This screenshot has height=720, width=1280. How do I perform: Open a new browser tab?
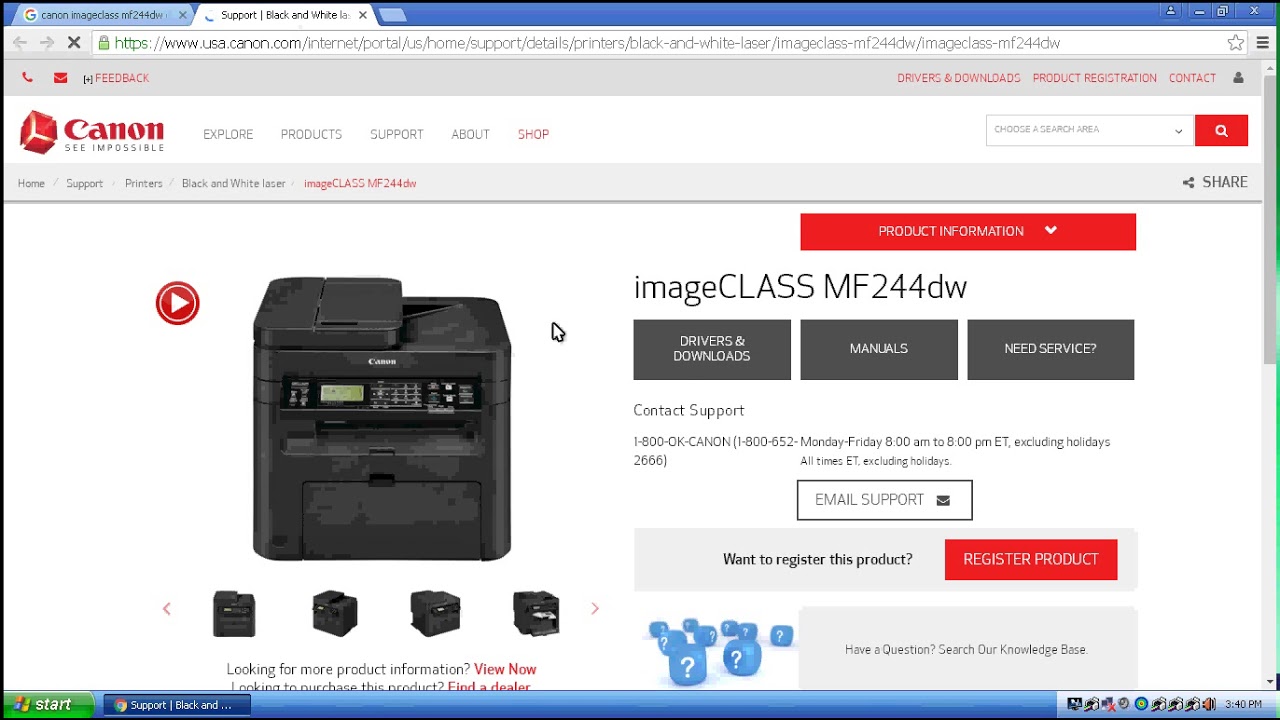point(393,15)
